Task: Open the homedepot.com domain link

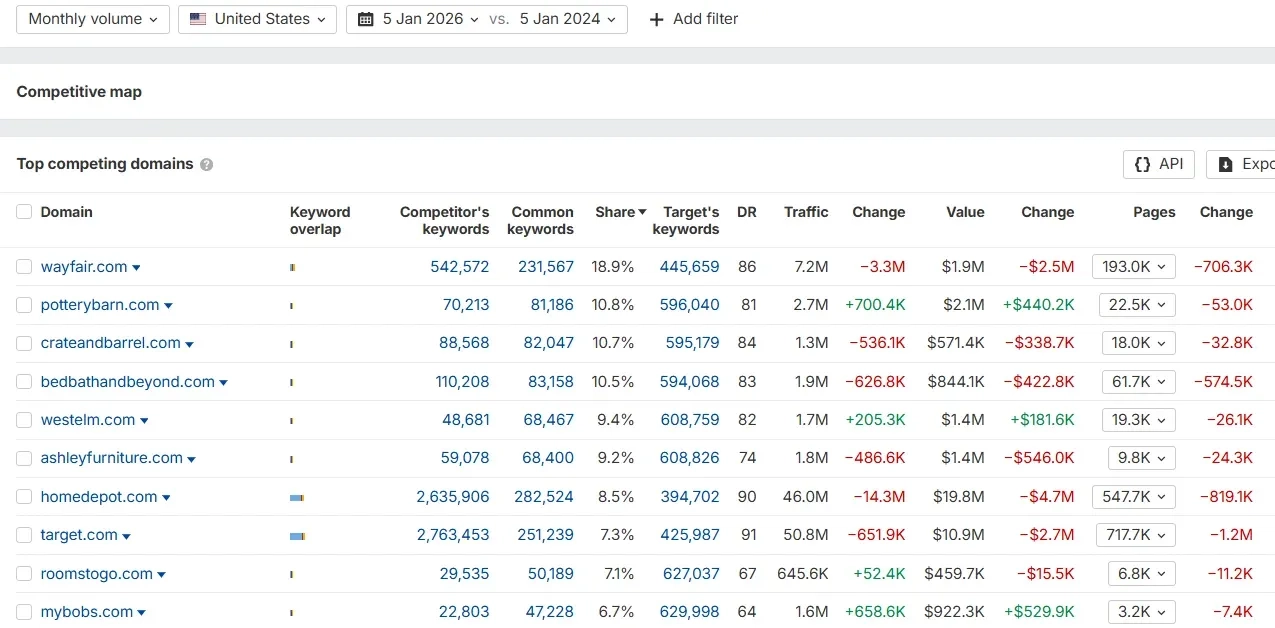Action: 99,497
